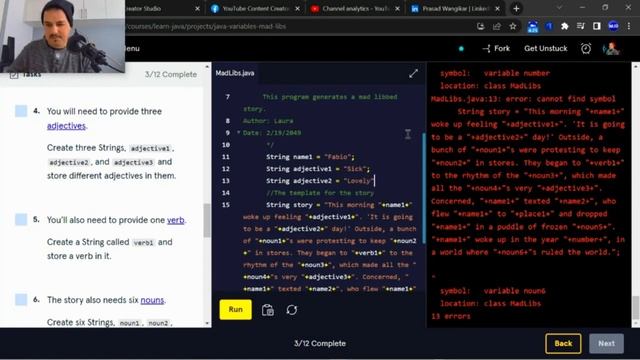640x360 pixels.
Task: Go to the Next step
Action: (x=606, y=343)
